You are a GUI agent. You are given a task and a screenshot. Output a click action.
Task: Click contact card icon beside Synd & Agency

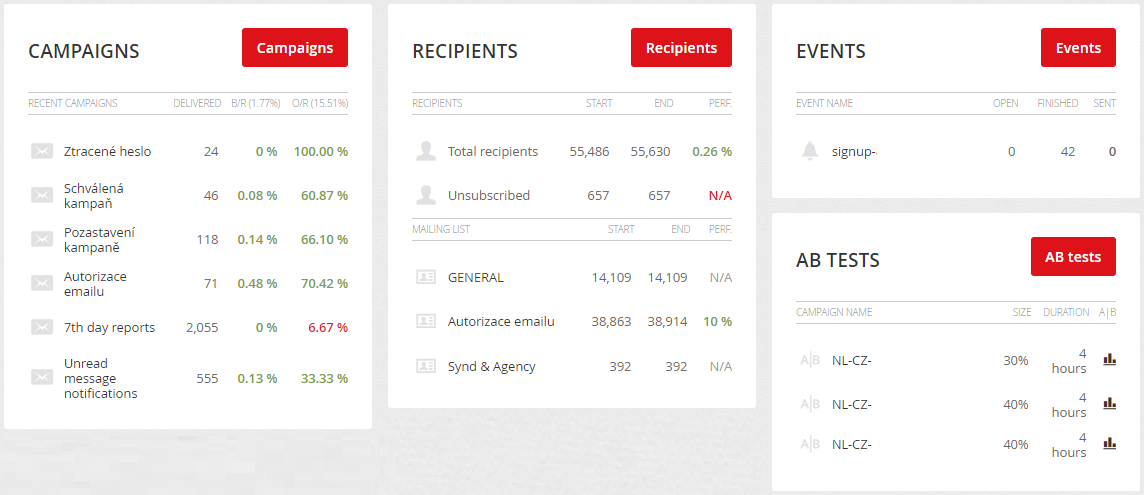click(x=426, y=367)
